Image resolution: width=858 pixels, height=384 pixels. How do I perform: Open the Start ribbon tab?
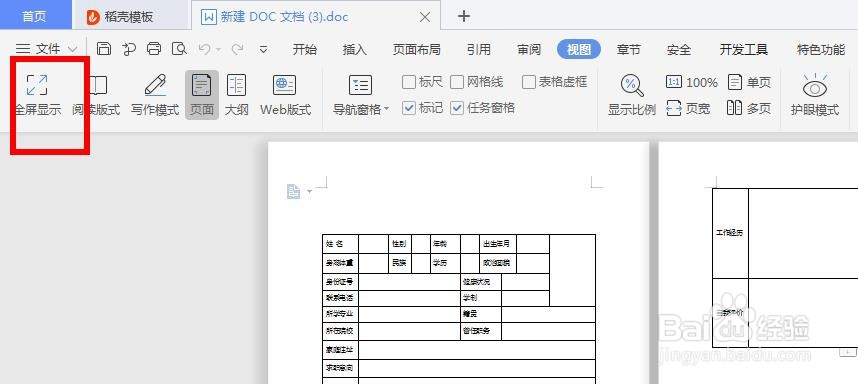tap(305, 49)
